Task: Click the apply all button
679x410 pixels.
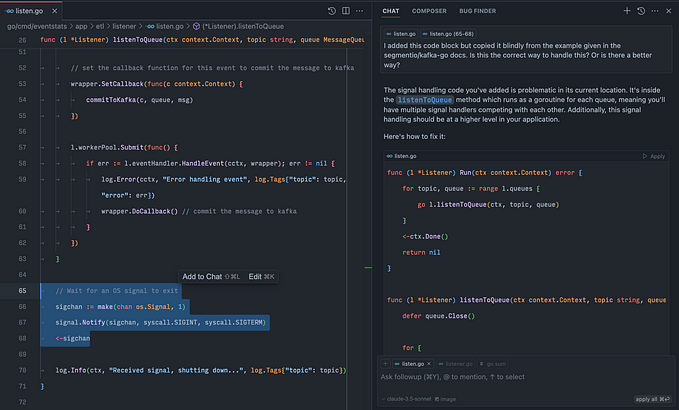Action: (x=652, y=399)
